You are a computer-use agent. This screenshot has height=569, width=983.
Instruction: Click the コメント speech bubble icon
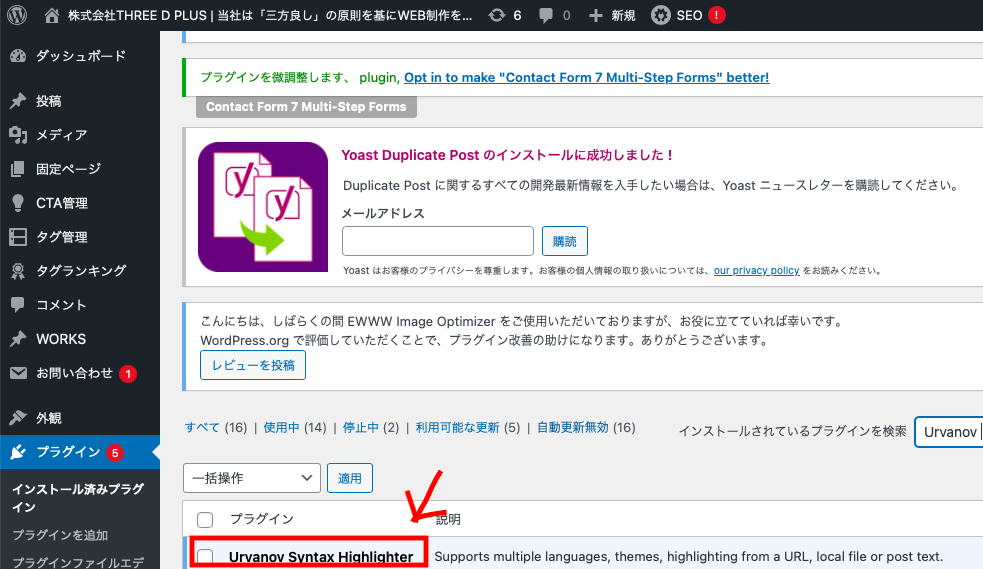point(18,305)
